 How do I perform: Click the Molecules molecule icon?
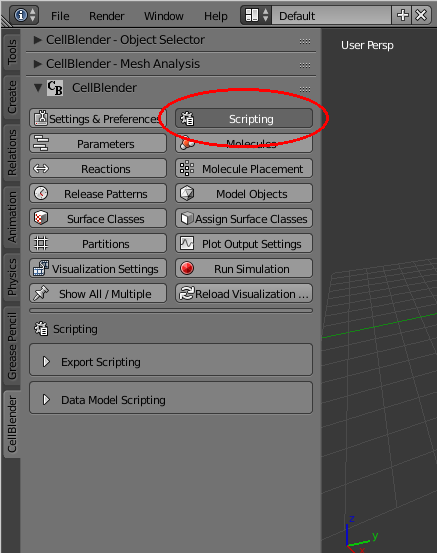pyautogui.click(x=187, y=143)
